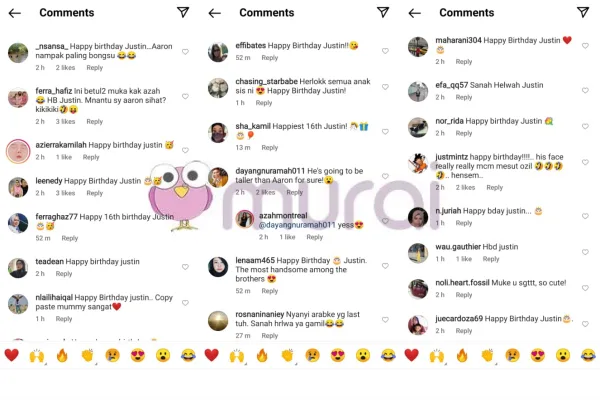600x400 pixels.
Task: Reply to dayangnuramah011's comment
Action: click(x=295, y=192)
